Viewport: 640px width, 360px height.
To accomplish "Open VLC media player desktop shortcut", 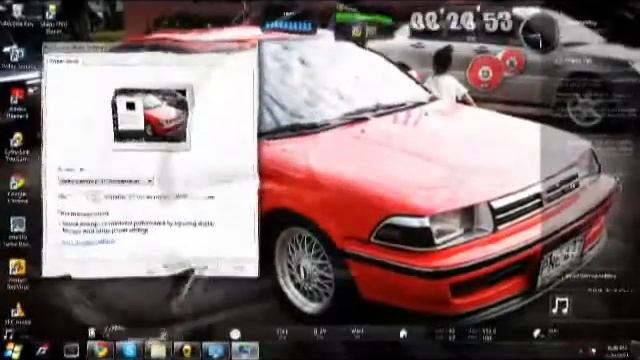I will [17, 314].
